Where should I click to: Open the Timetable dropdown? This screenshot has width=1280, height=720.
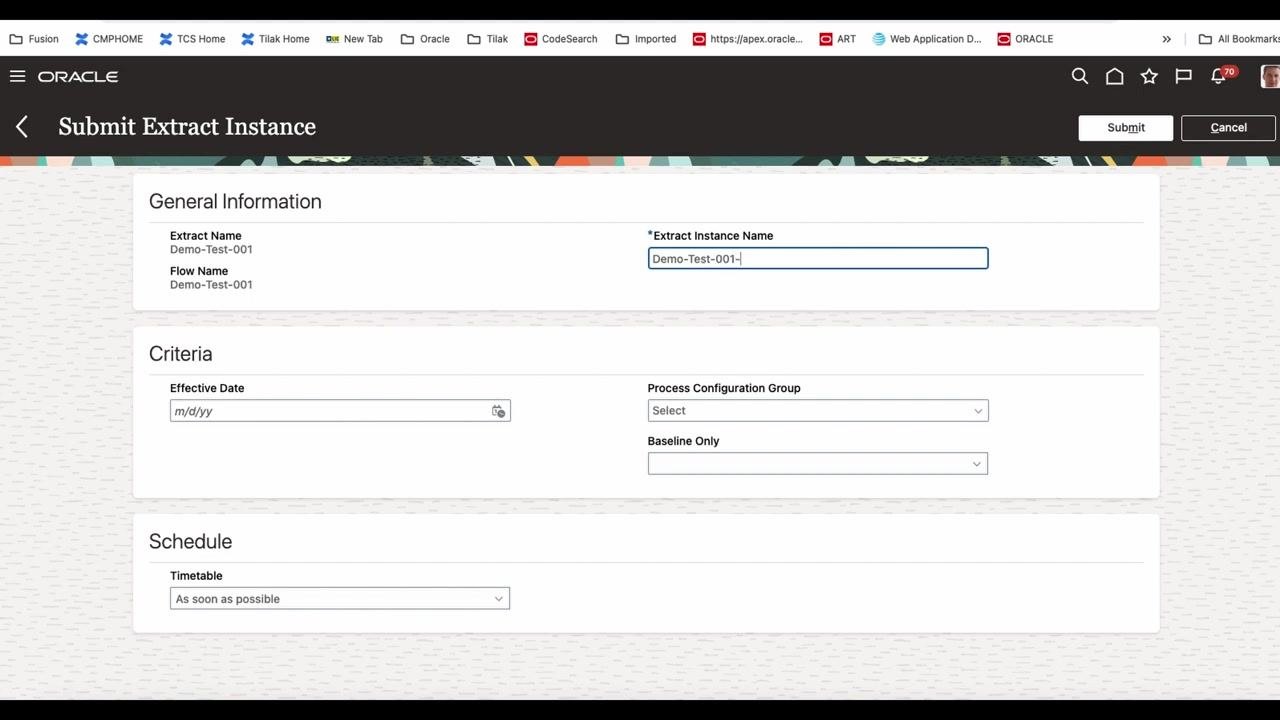coord(340,598)
